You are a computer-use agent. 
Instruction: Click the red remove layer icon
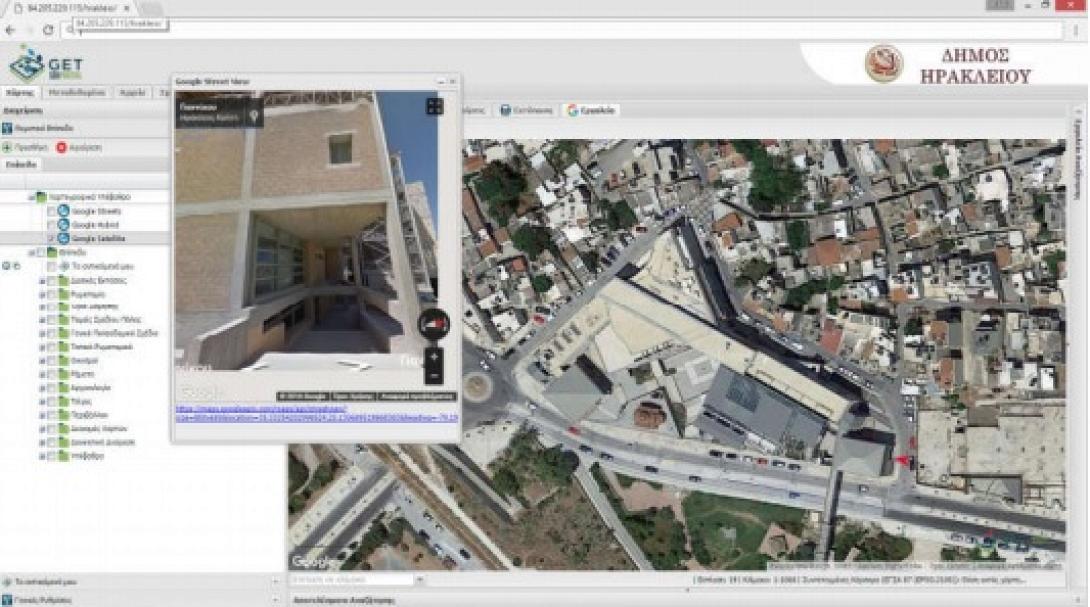point(61,147)
